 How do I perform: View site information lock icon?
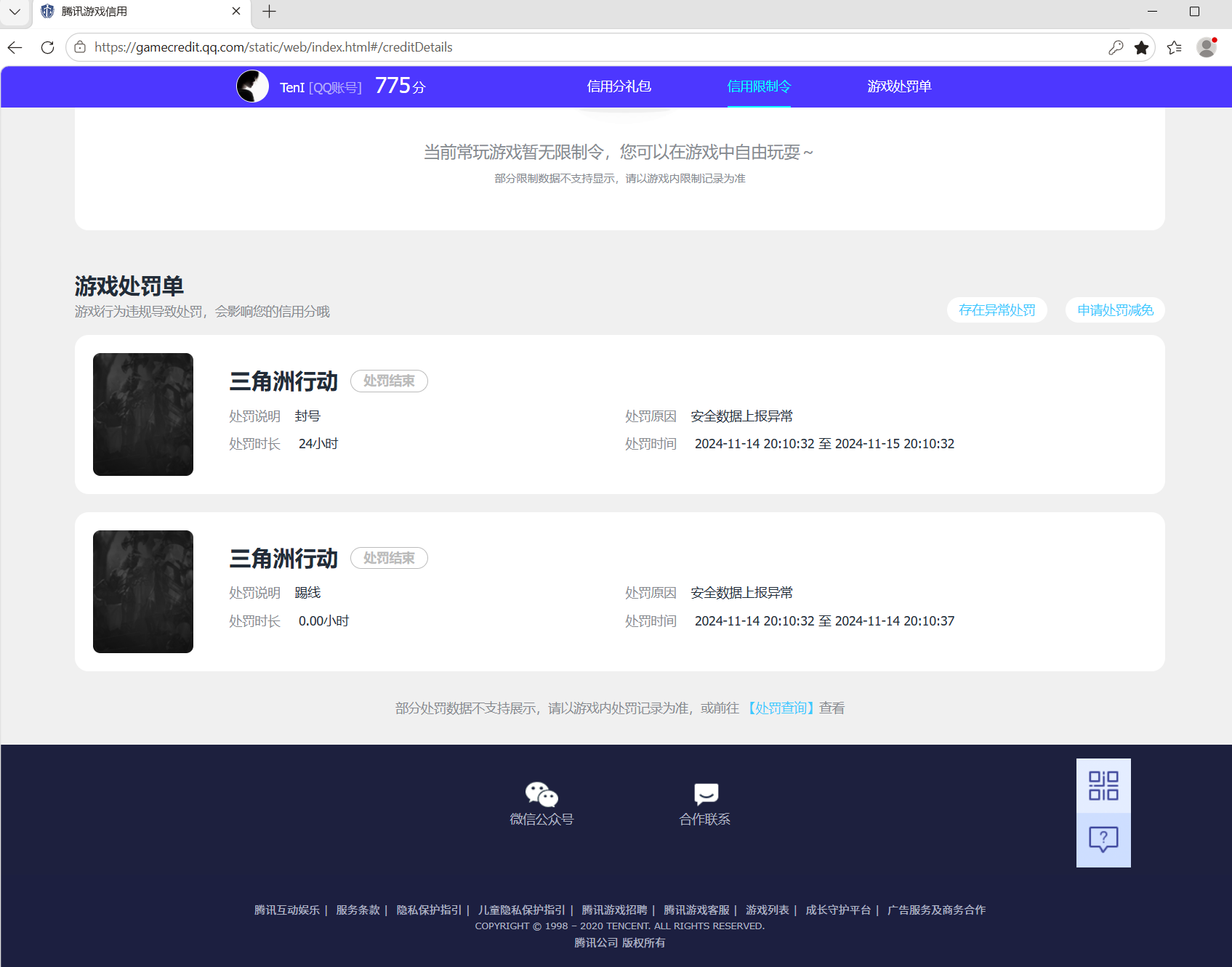(x=81, y=47)
